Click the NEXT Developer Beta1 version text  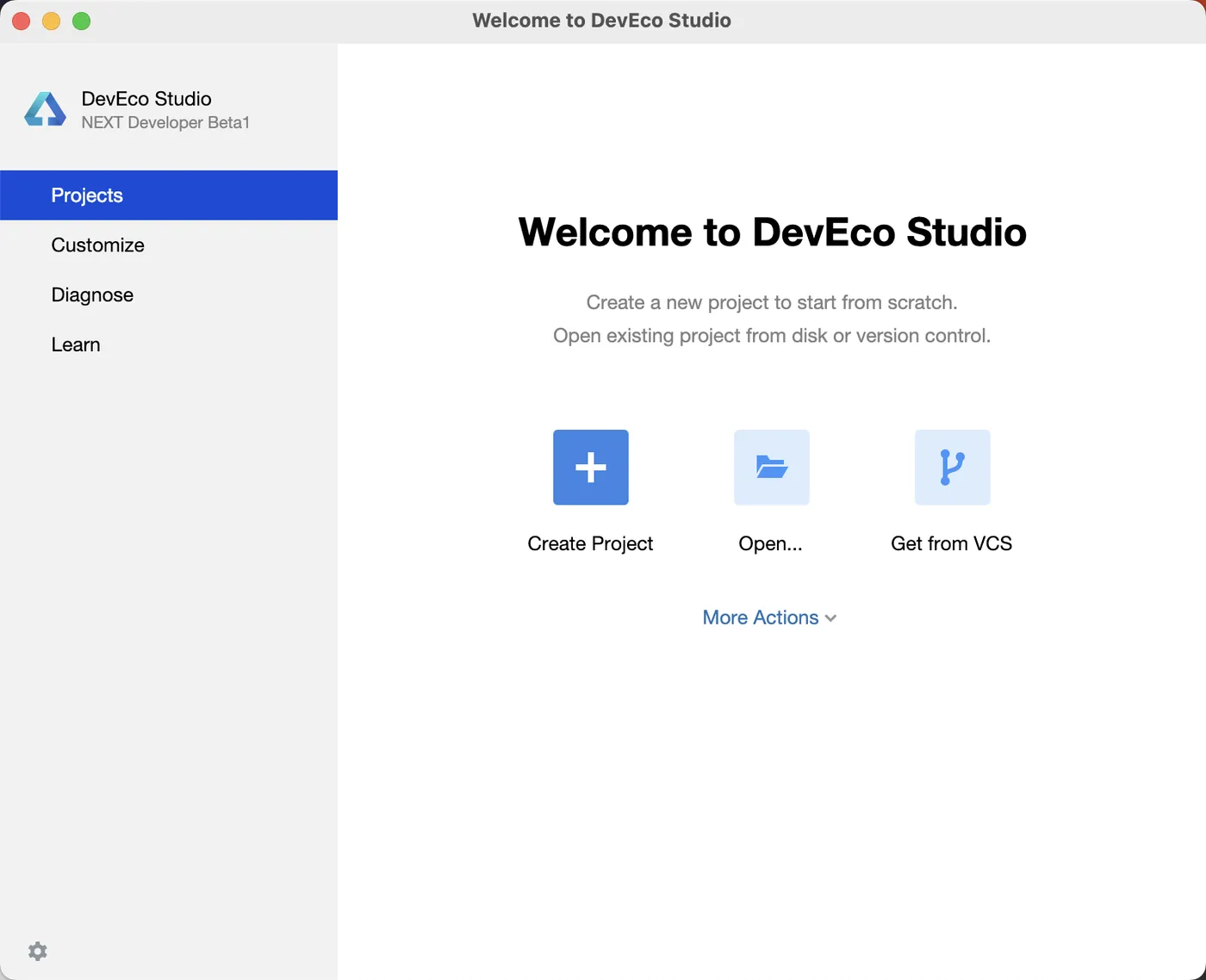pyautogui.click(x=165, y=122)
